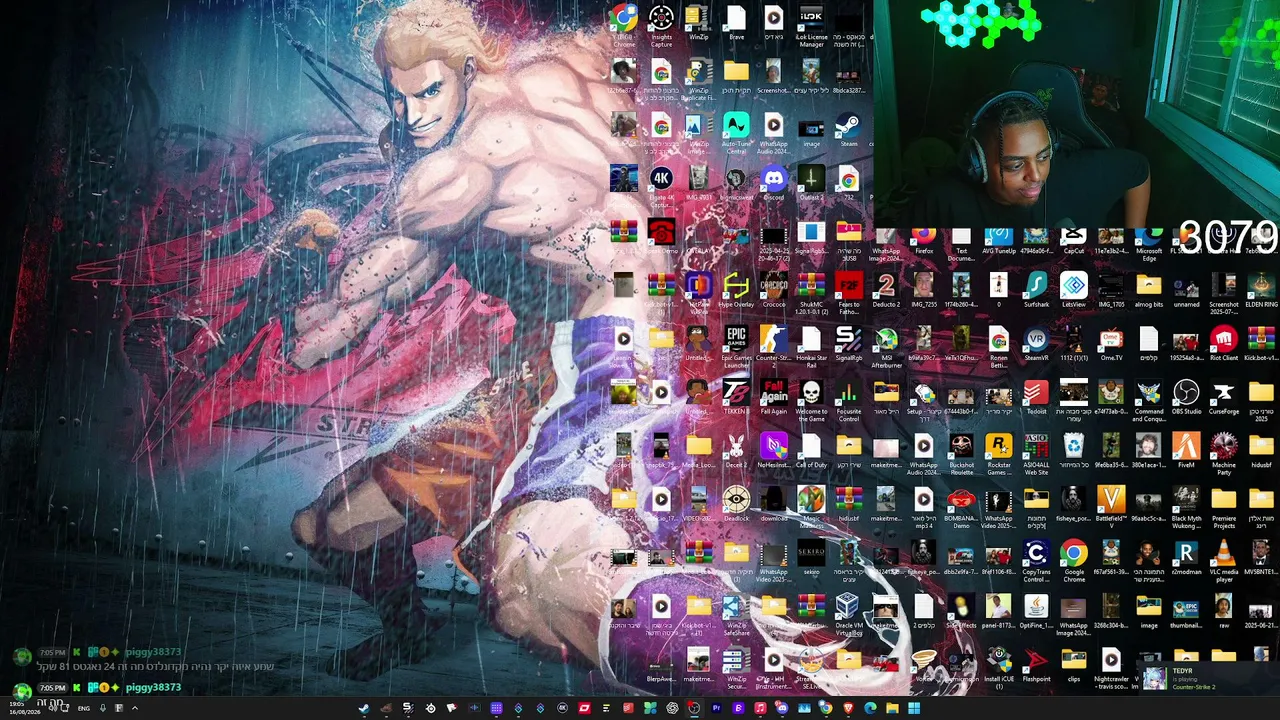Launch the iLok License Manager shortcut

pyautogui.click(x=811, y=25)
